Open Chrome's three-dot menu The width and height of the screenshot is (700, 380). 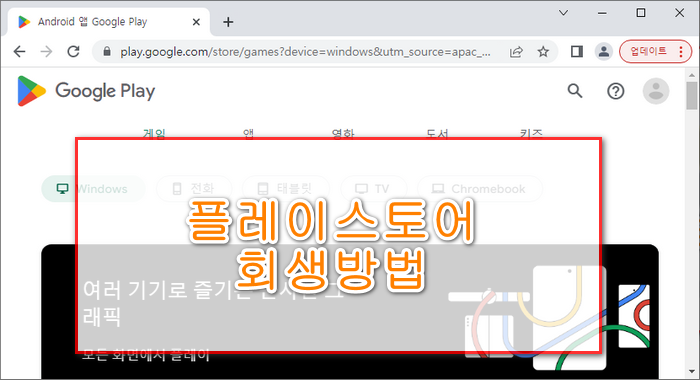tap(681, 52)
